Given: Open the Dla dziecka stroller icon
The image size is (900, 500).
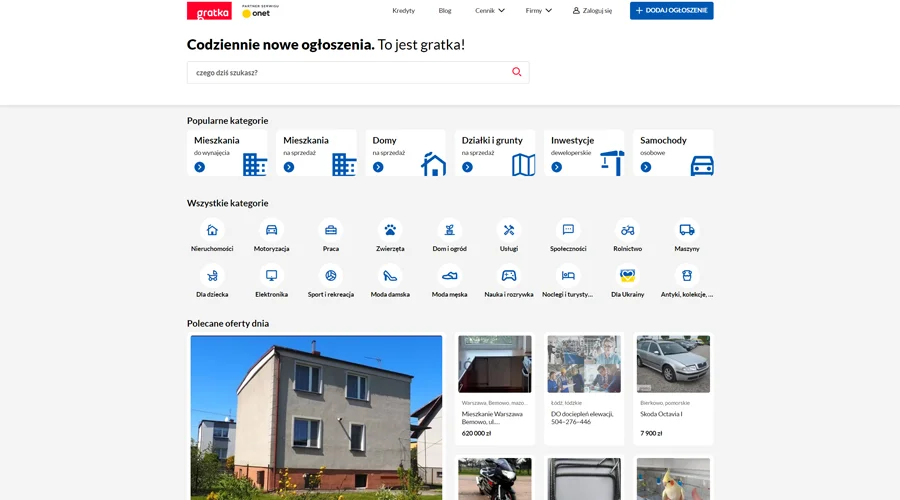Looking at the screenshot, I should [212, 276].
